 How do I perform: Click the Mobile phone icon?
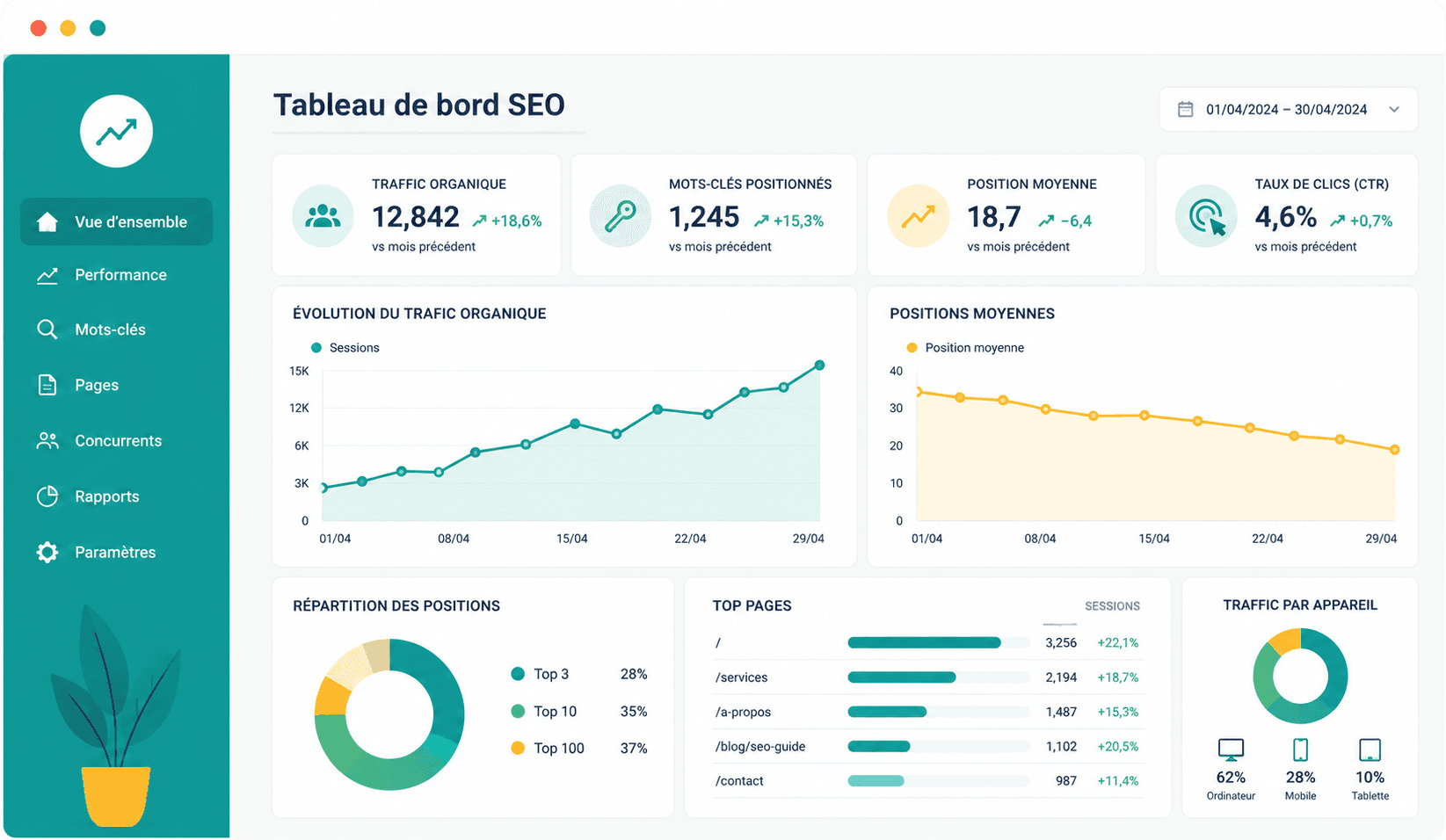pyautogui.click(x=1300, y=749)
